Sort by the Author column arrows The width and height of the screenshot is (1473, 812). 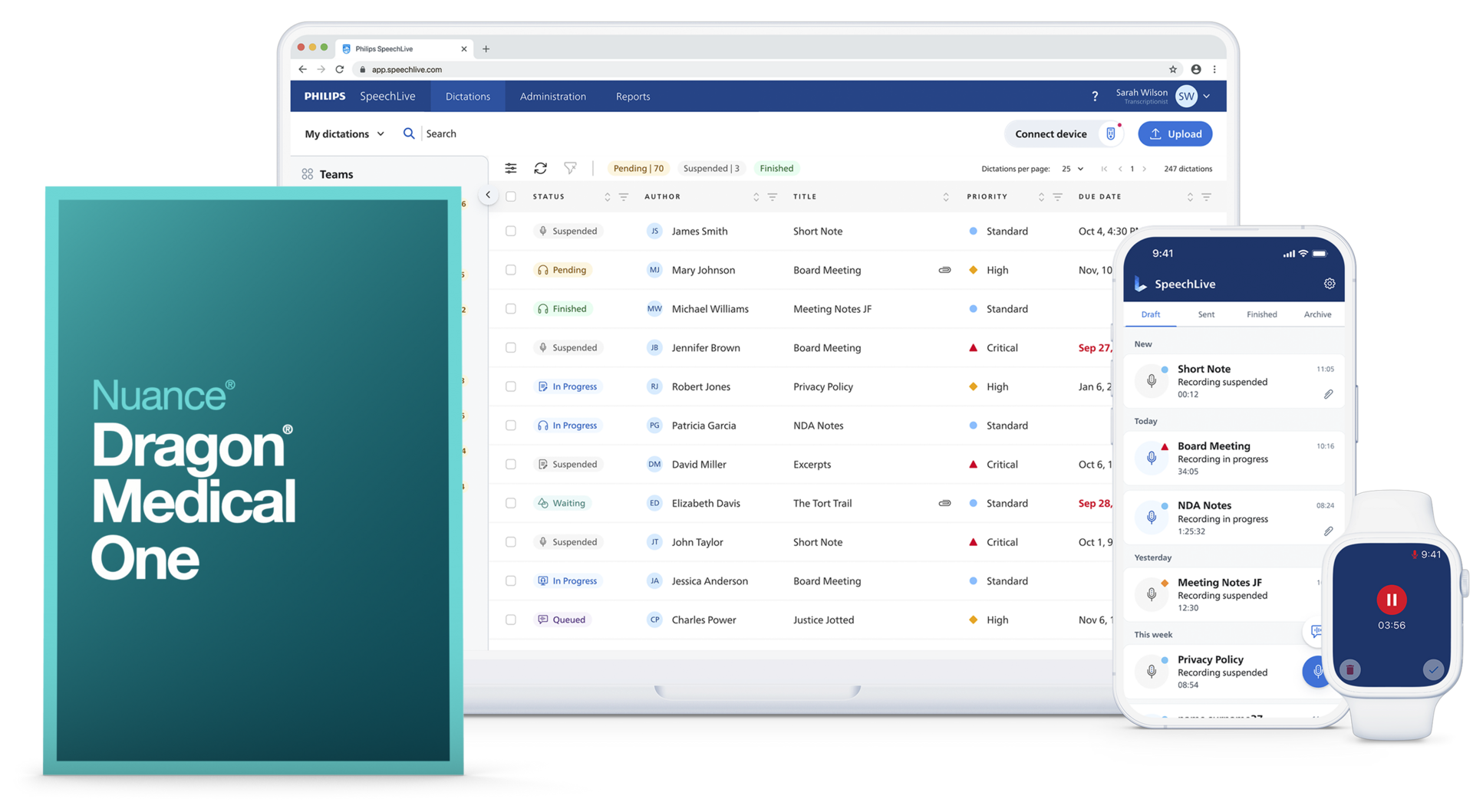756,197
